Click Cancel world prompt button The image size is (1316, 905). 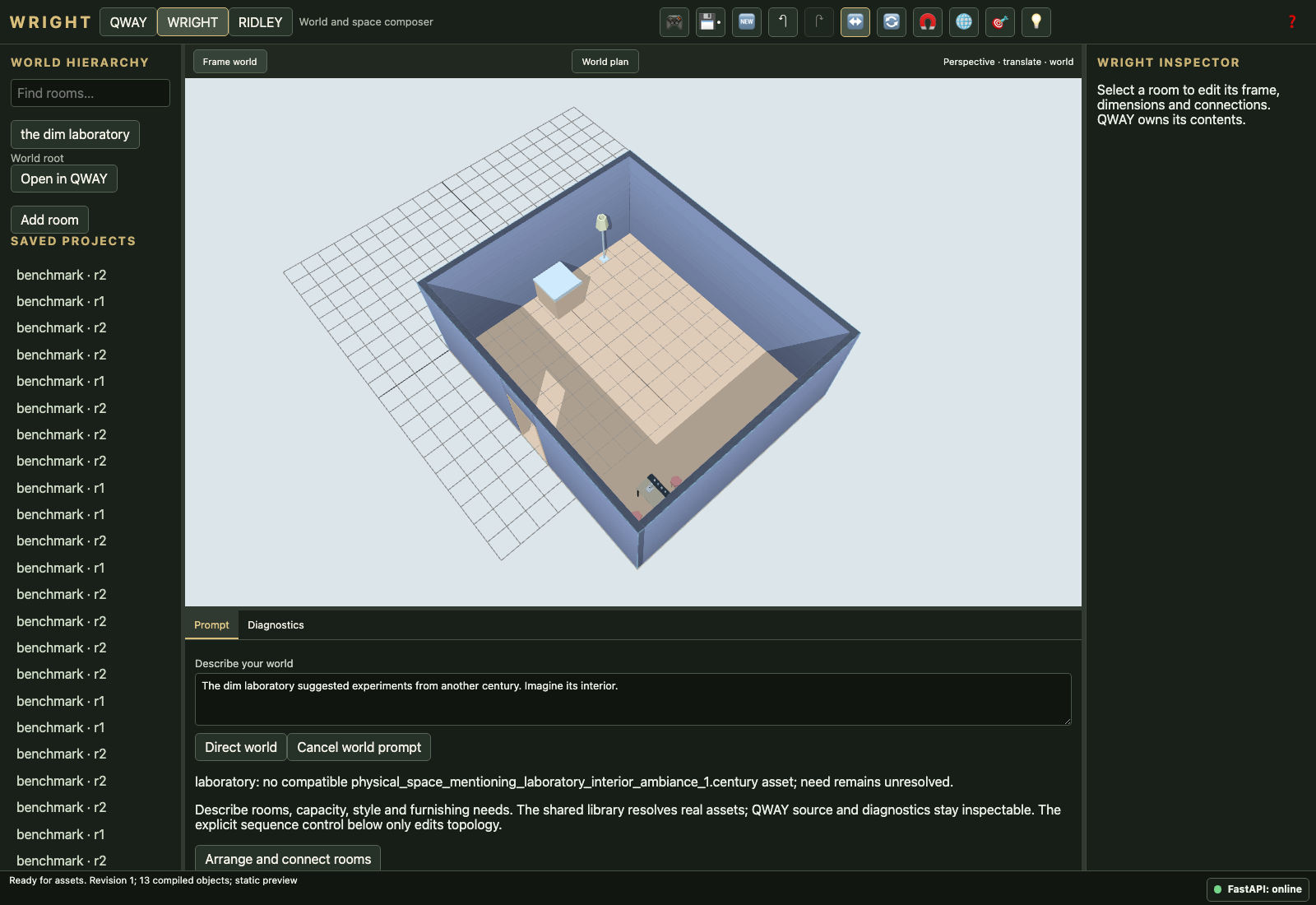[359, 747]
